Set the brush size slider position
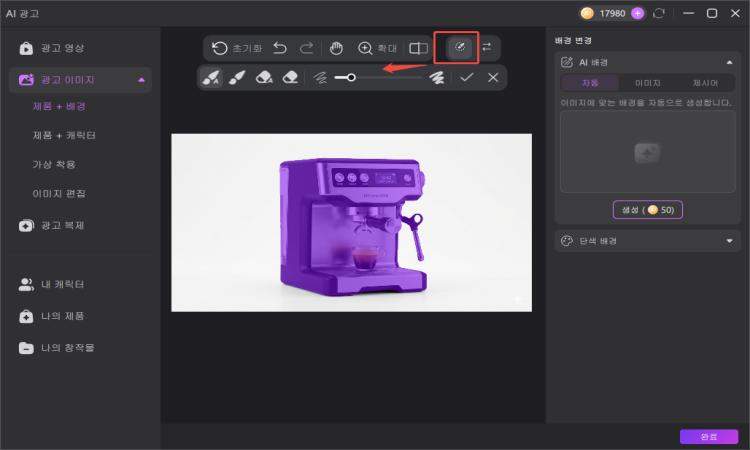Image resolution: width=750 pixels, height=450 pixels. 351,77
